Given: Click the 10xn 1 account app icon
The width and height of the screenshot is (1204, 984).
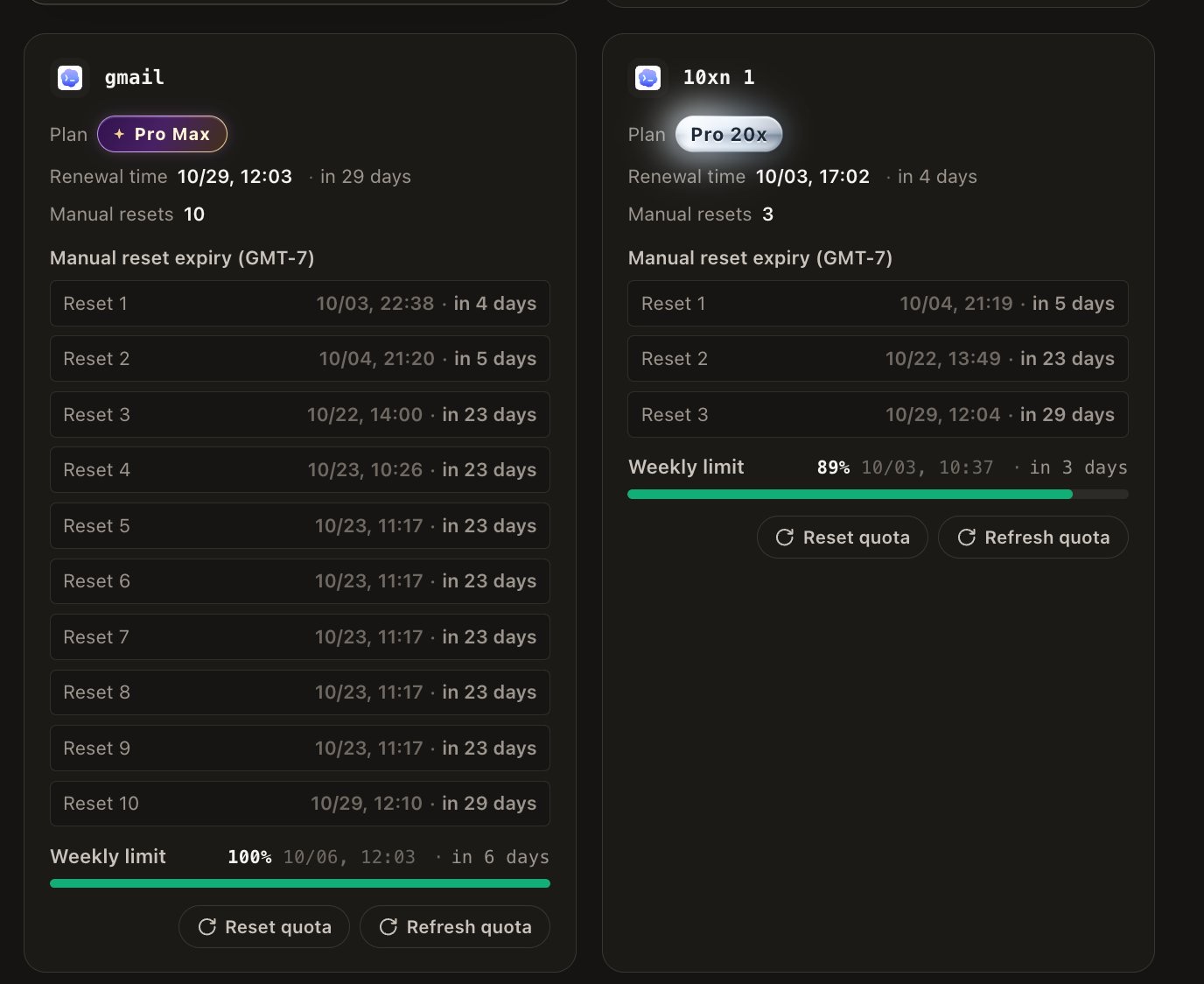Looking at the screenshot, I should [647, 78].
